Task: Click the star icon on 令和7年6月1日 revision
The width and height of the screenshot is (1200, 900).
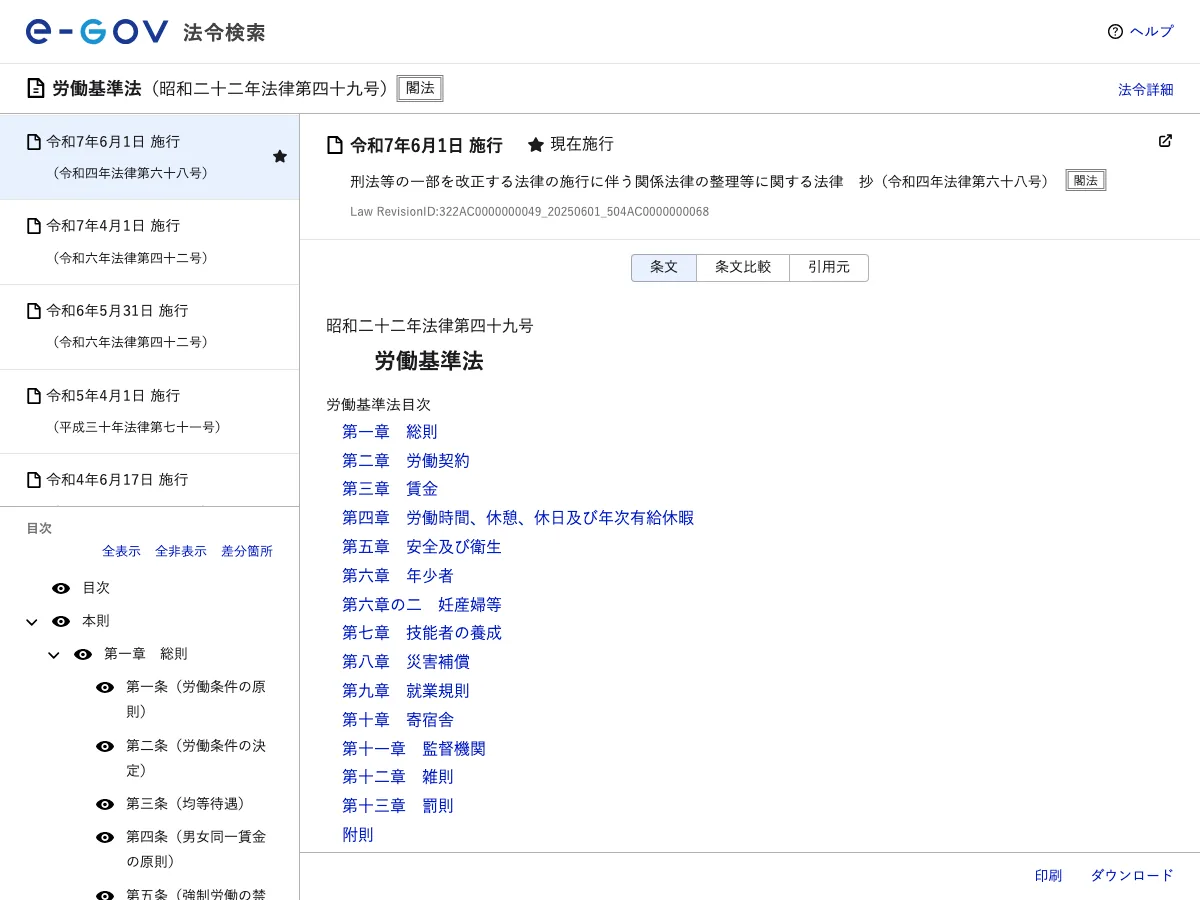Action: click(280, 156)
